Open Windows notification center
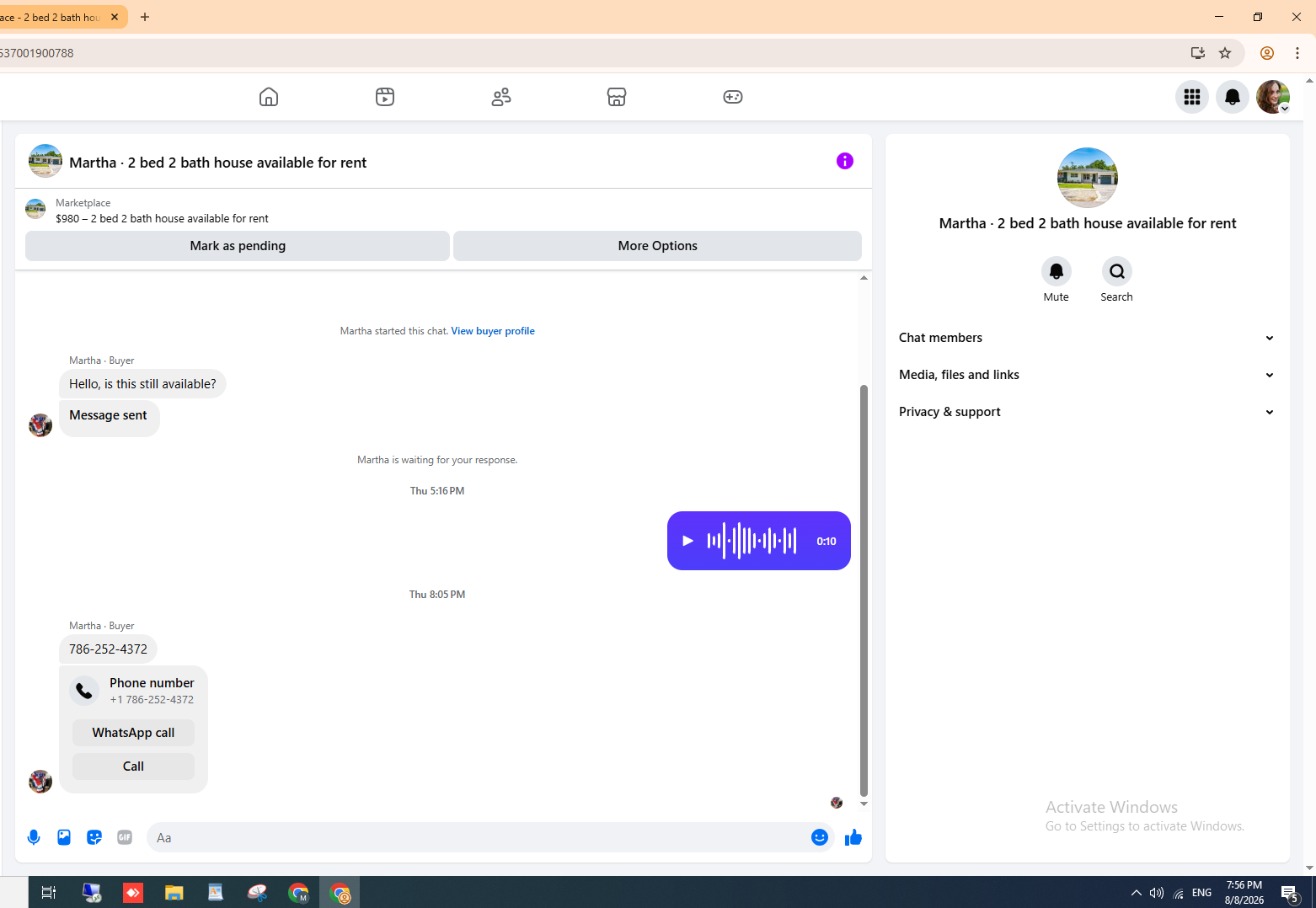 point(1290,893)
